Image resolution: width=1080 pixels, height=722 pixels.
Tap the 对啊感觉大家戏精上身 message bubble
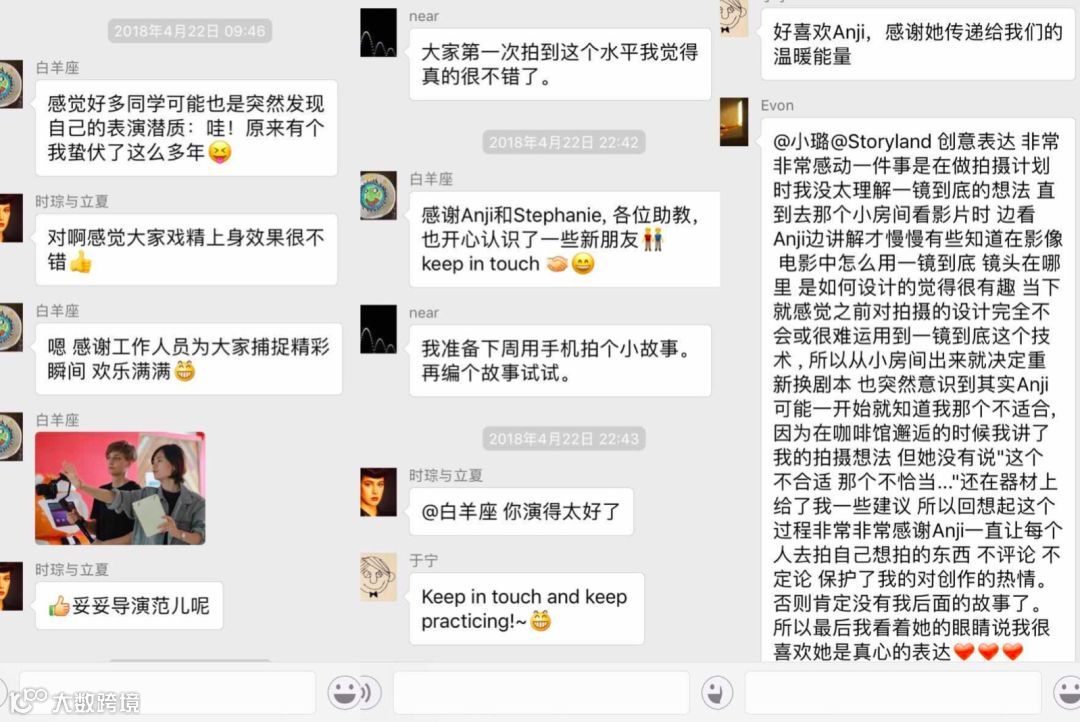coord(186,249)
